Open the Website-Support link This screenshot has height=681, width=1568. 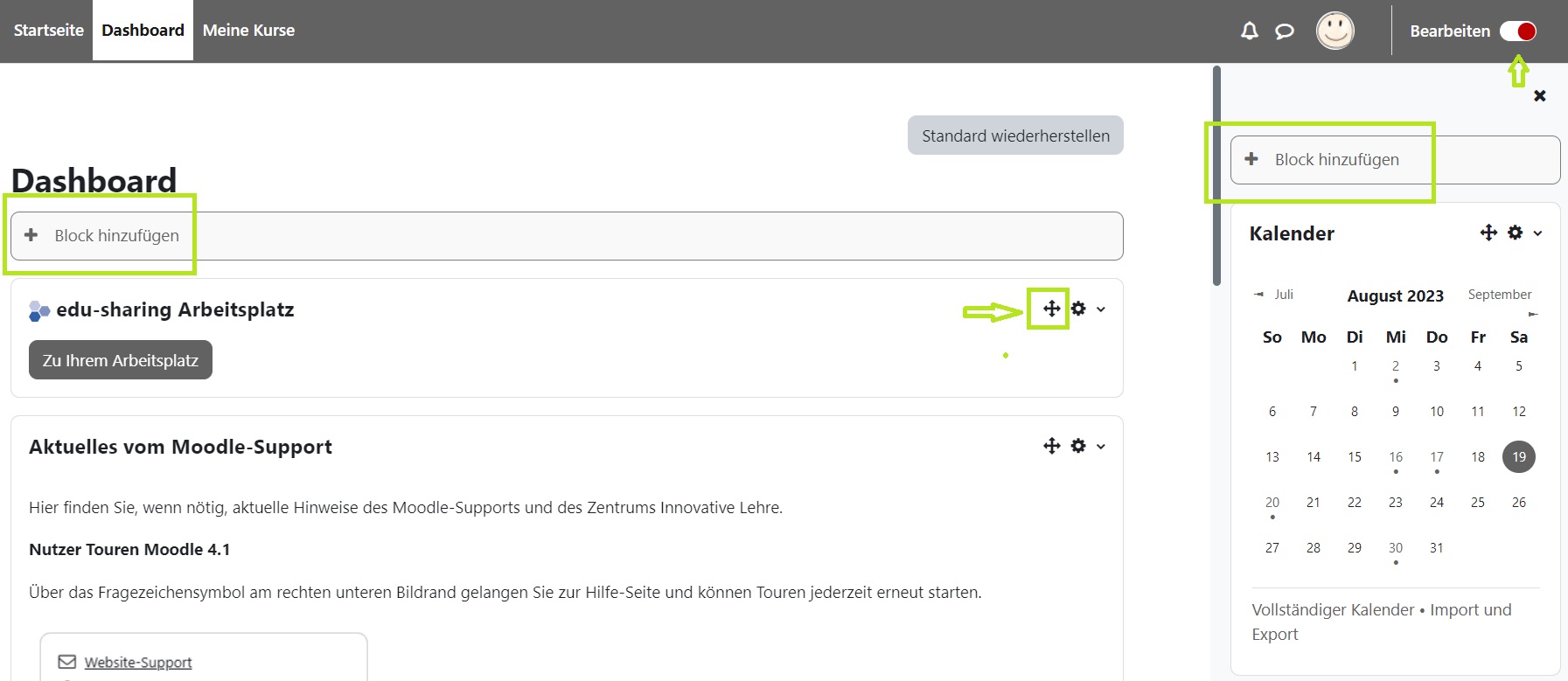(x=137, y=663)
